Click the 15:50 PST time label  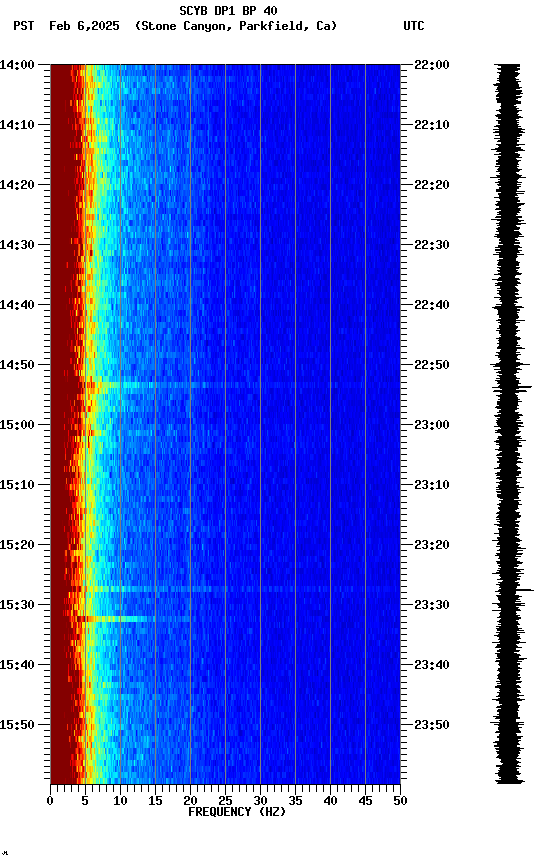click(x=17, y=725)
